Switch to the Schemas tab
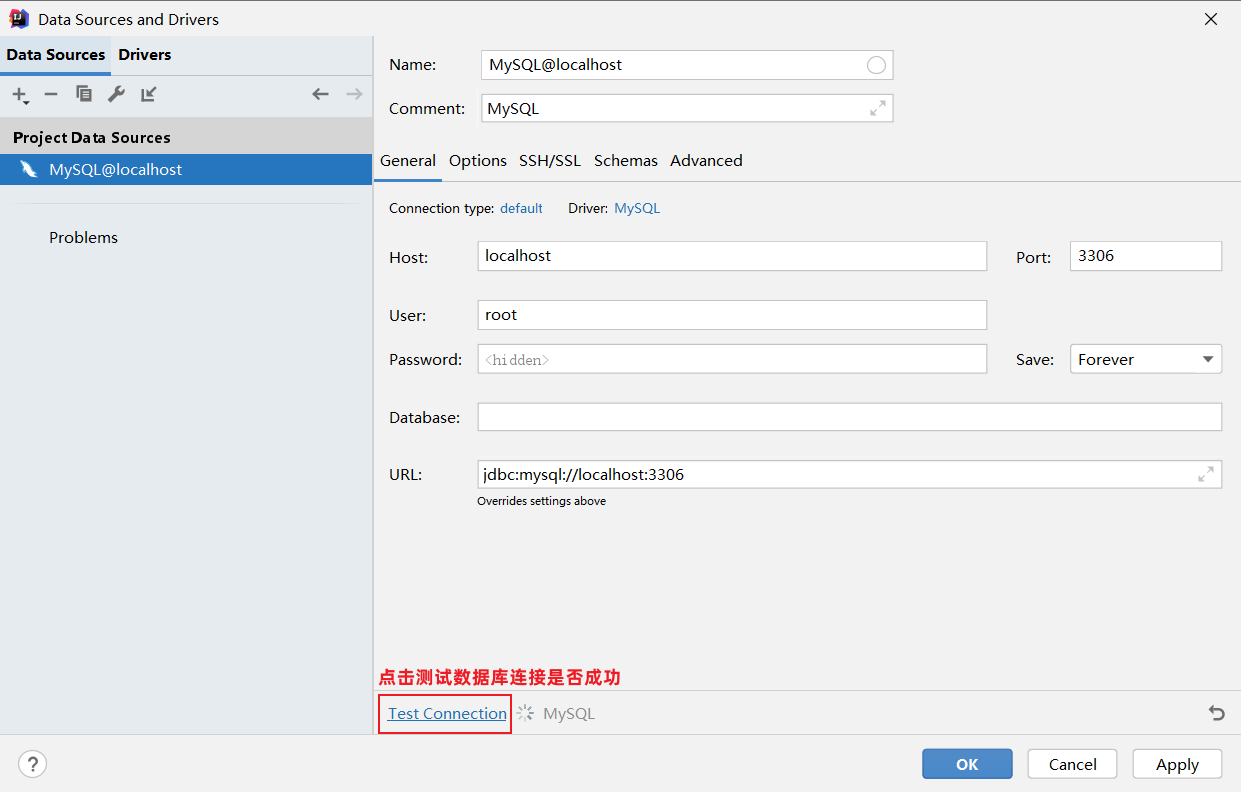This screenshot has height=792, width=1241. [x=625, y=161]
